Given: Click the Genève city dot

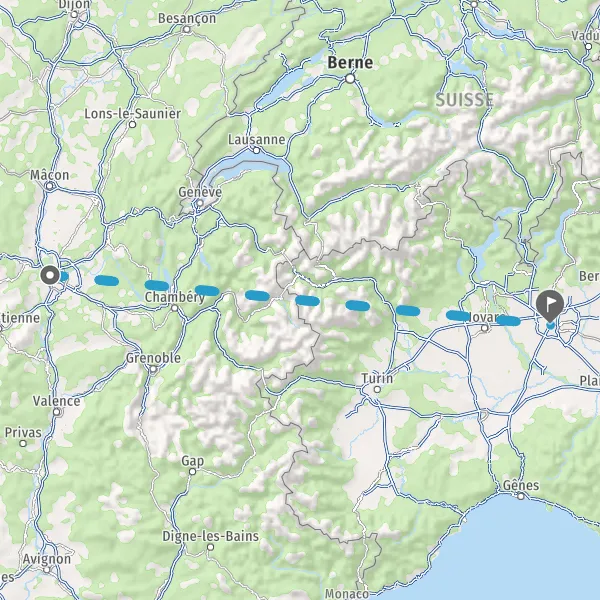Looking at the screenshot, I should (x=200, y=203).
